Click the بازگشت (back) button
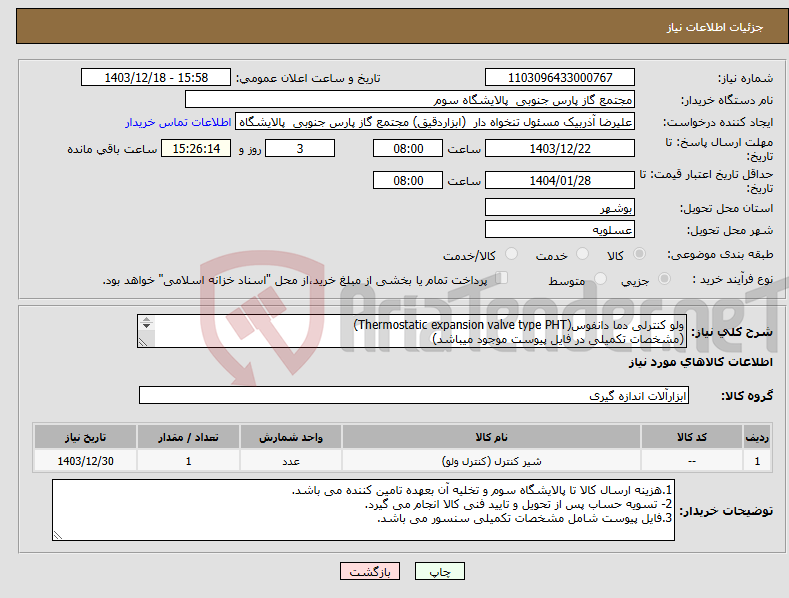This screenshot has height=598, width=789. point(370,571)
